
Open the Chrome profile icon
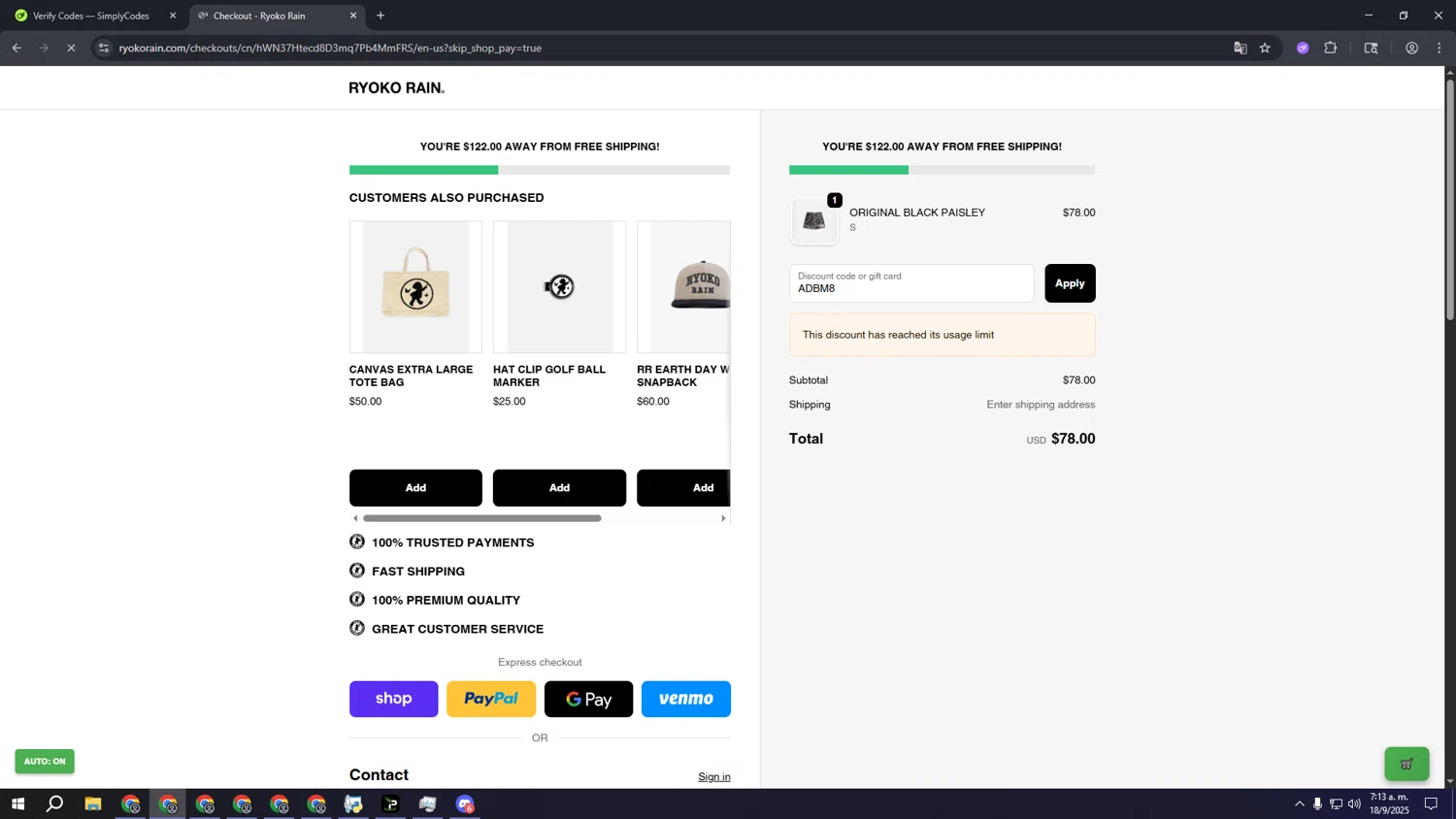tap(1411, 48)
